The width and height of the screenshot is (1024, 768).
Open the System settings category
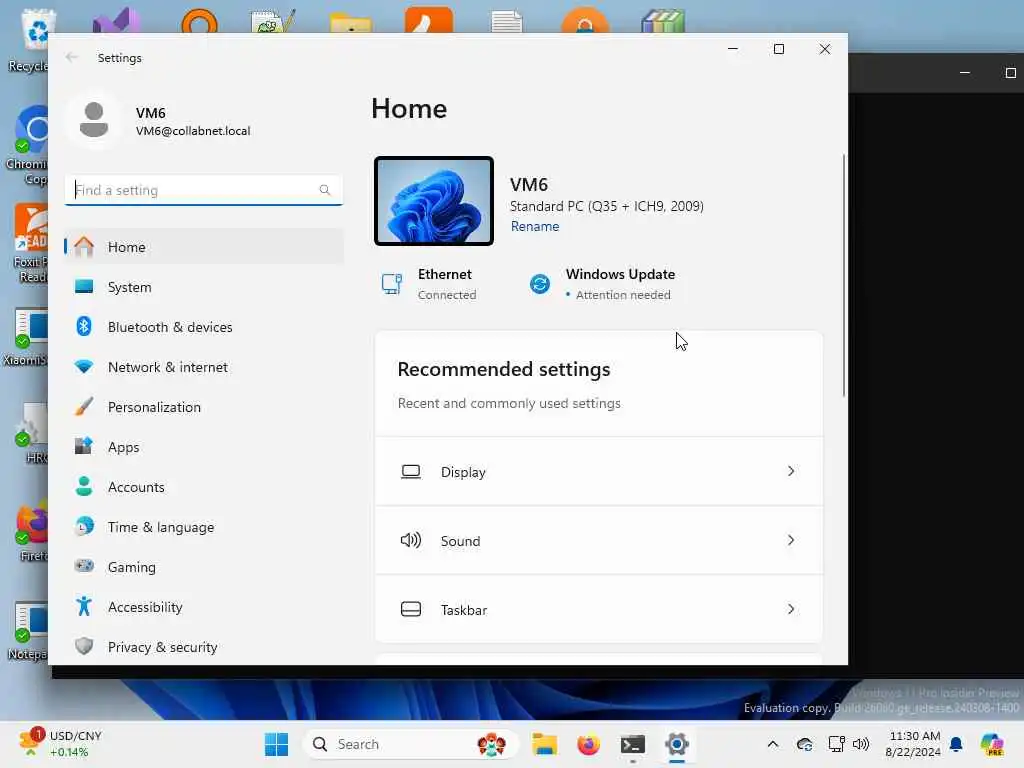204,287
